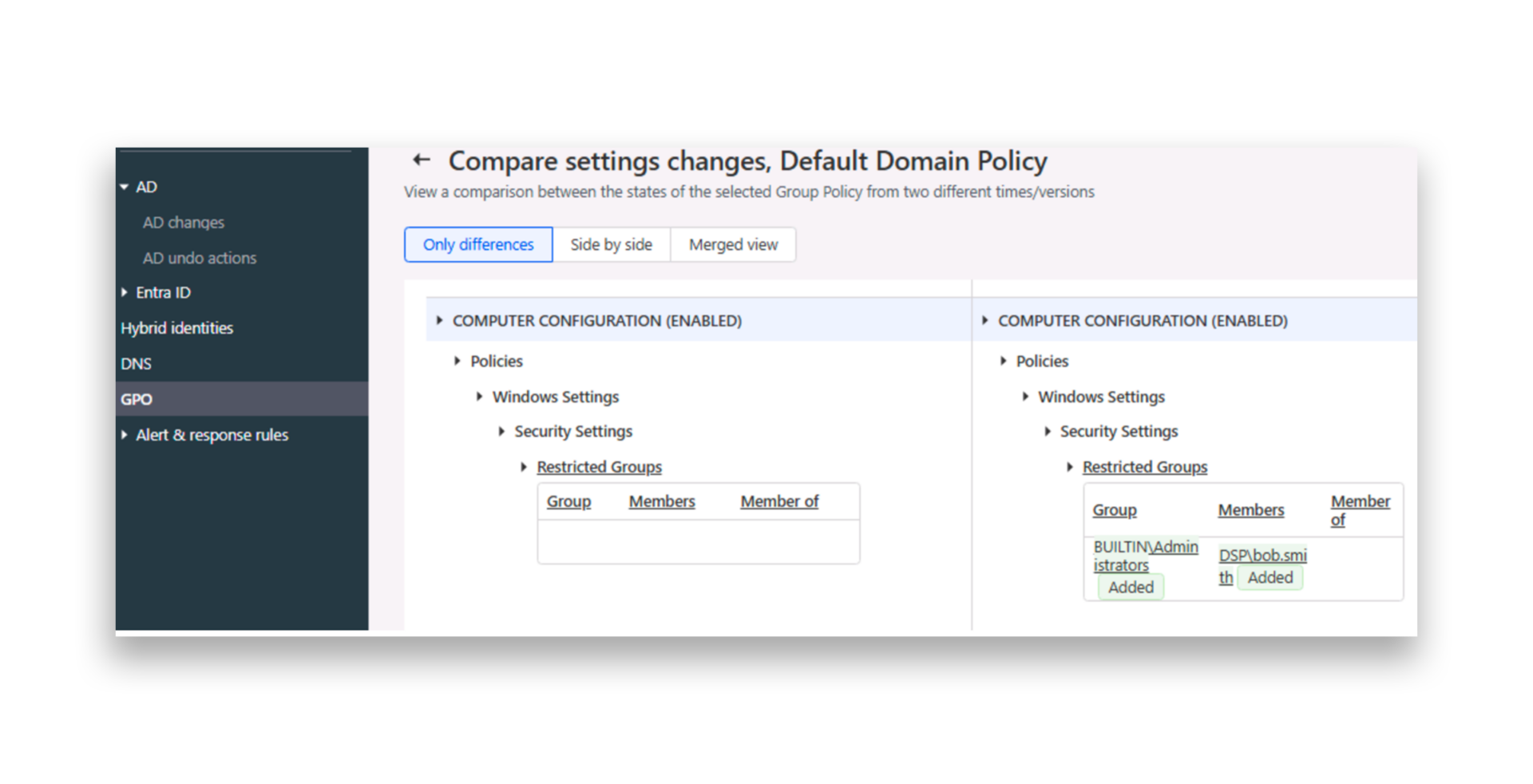This screenshot has width=1533, height=784.
Task: Select the Only differences view
Action: pyautogui.click(x=477, y=244)
